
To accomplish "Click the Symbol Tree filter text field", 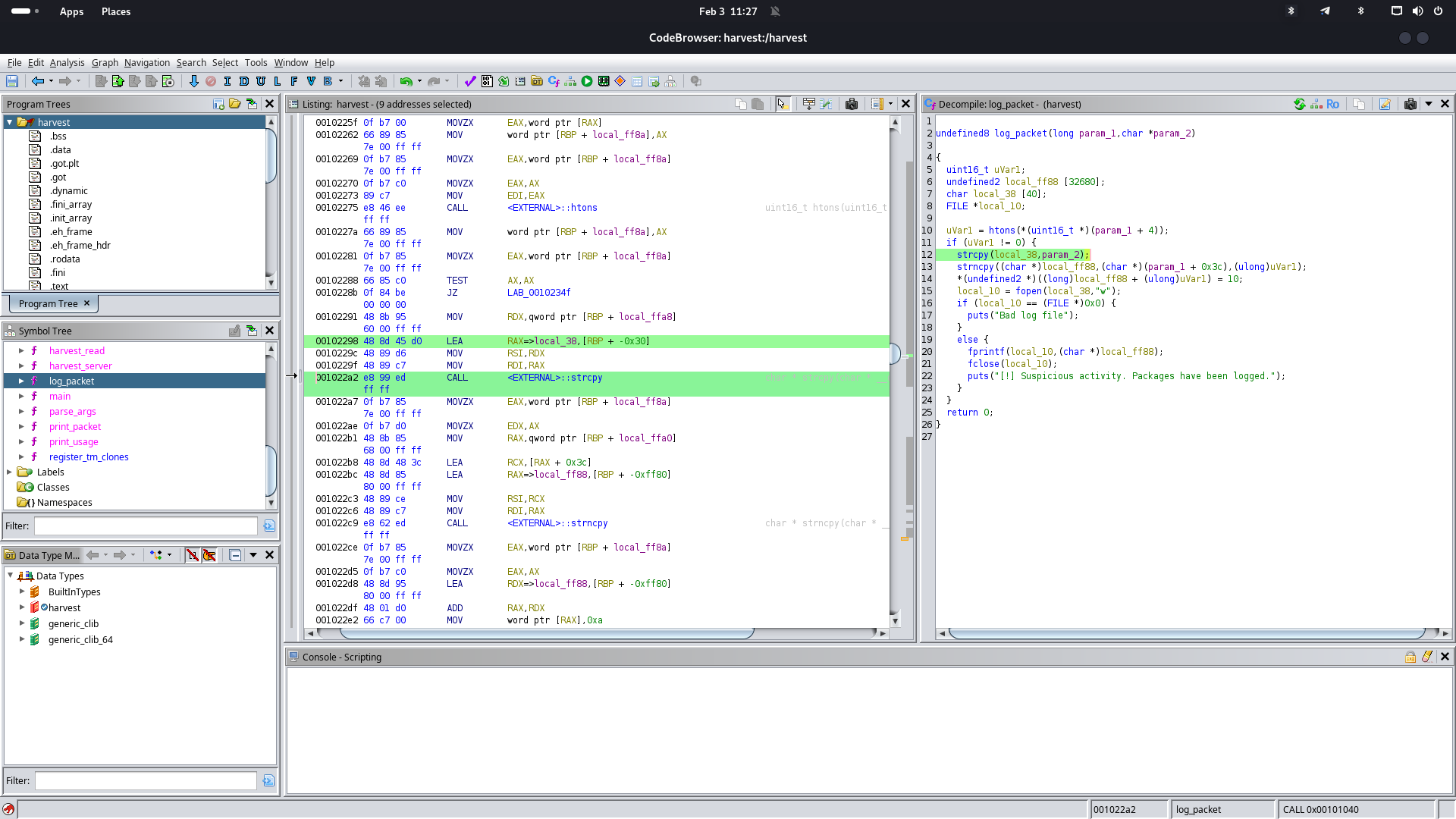I will pyautogui.click(x=146, y=526).
